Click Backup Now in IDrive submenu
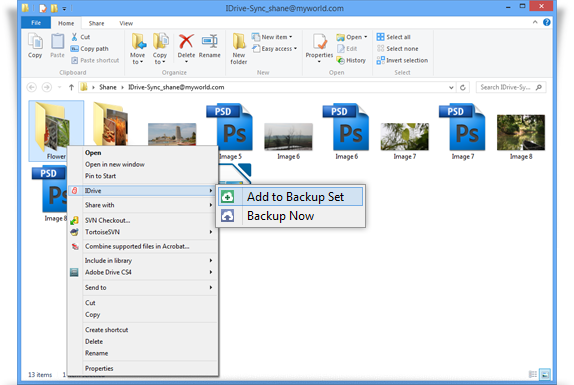574x385 pixels. (291, 216)
